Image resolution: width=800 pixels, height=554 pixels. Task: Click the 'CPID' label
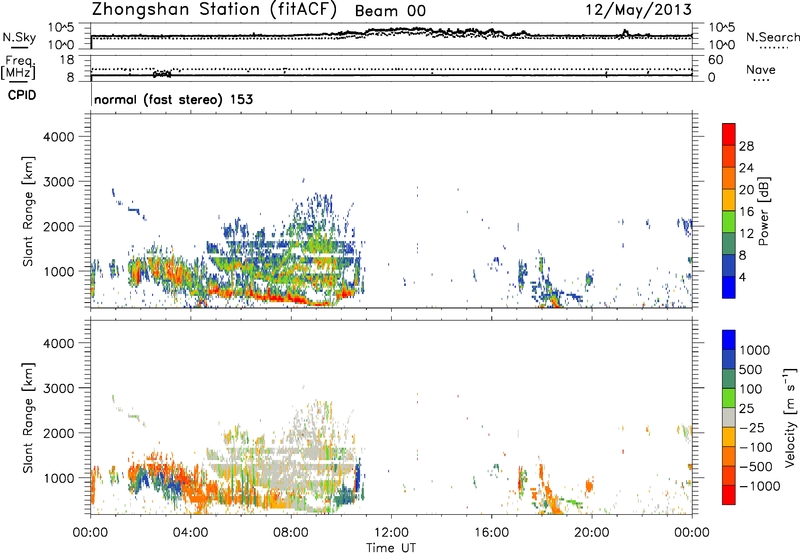(22, 95)
